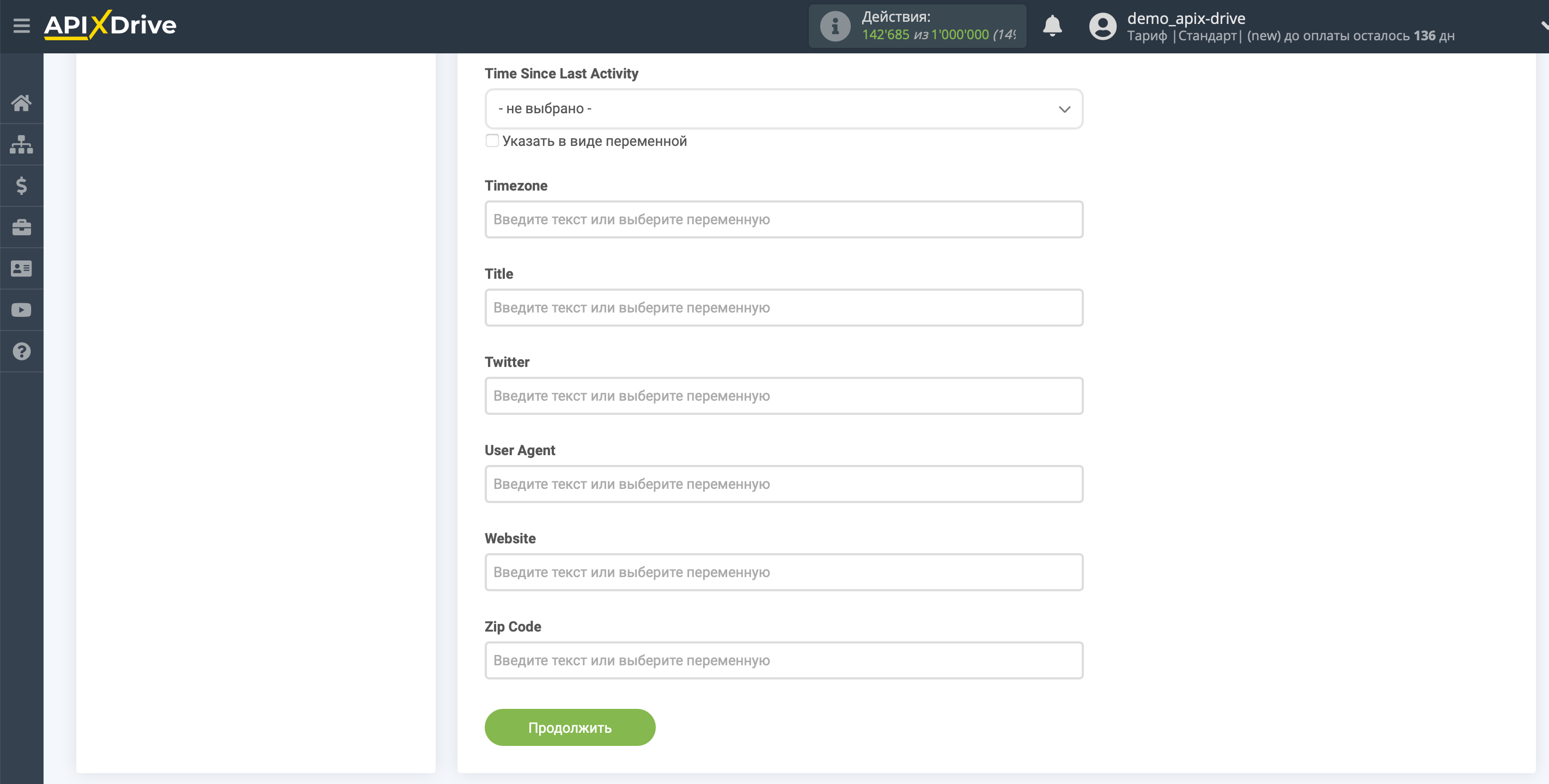Enter value in the Zip Code field
The height and width of the screenshot is (784, 1549).
pyautogui.click(x=783, y=660)
